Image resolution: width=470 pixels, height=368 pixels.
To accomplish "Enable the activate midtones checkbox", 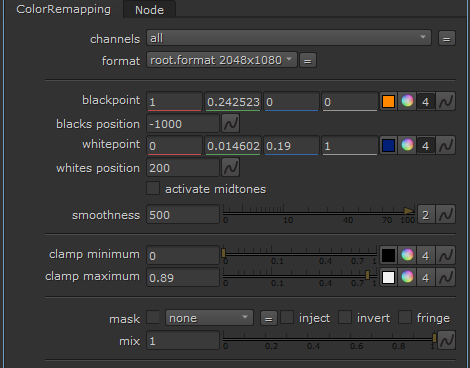I will (x=153, y=188).
